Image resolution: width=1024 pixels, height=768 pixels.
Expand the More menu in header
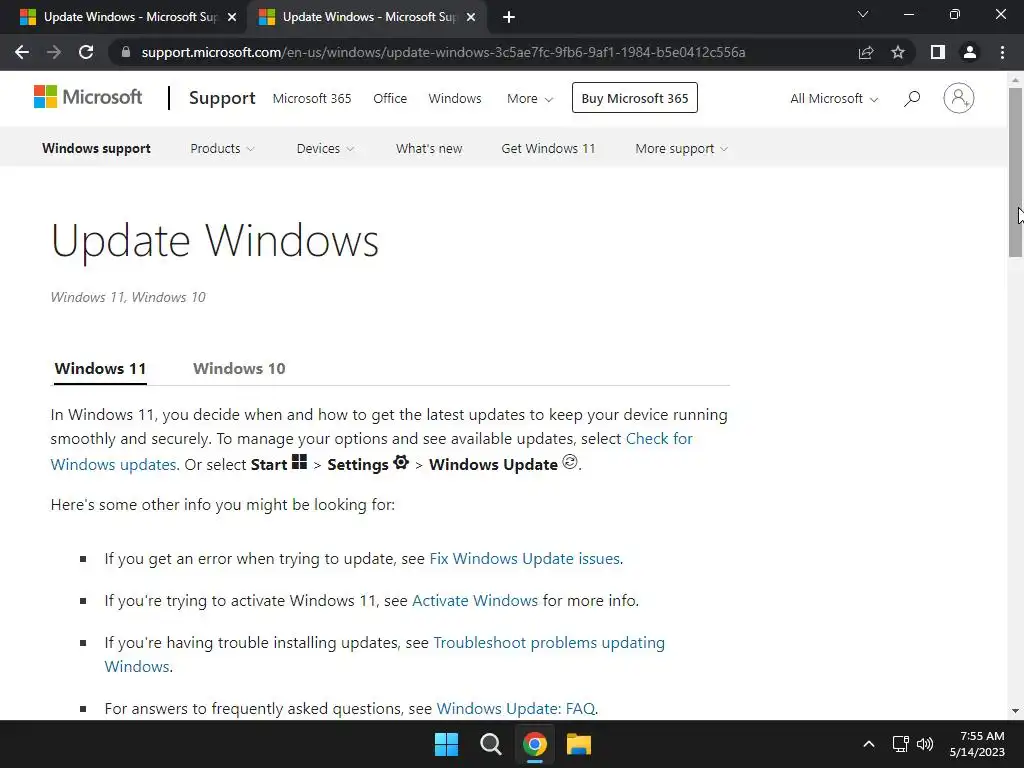click(x=530, y=99)
